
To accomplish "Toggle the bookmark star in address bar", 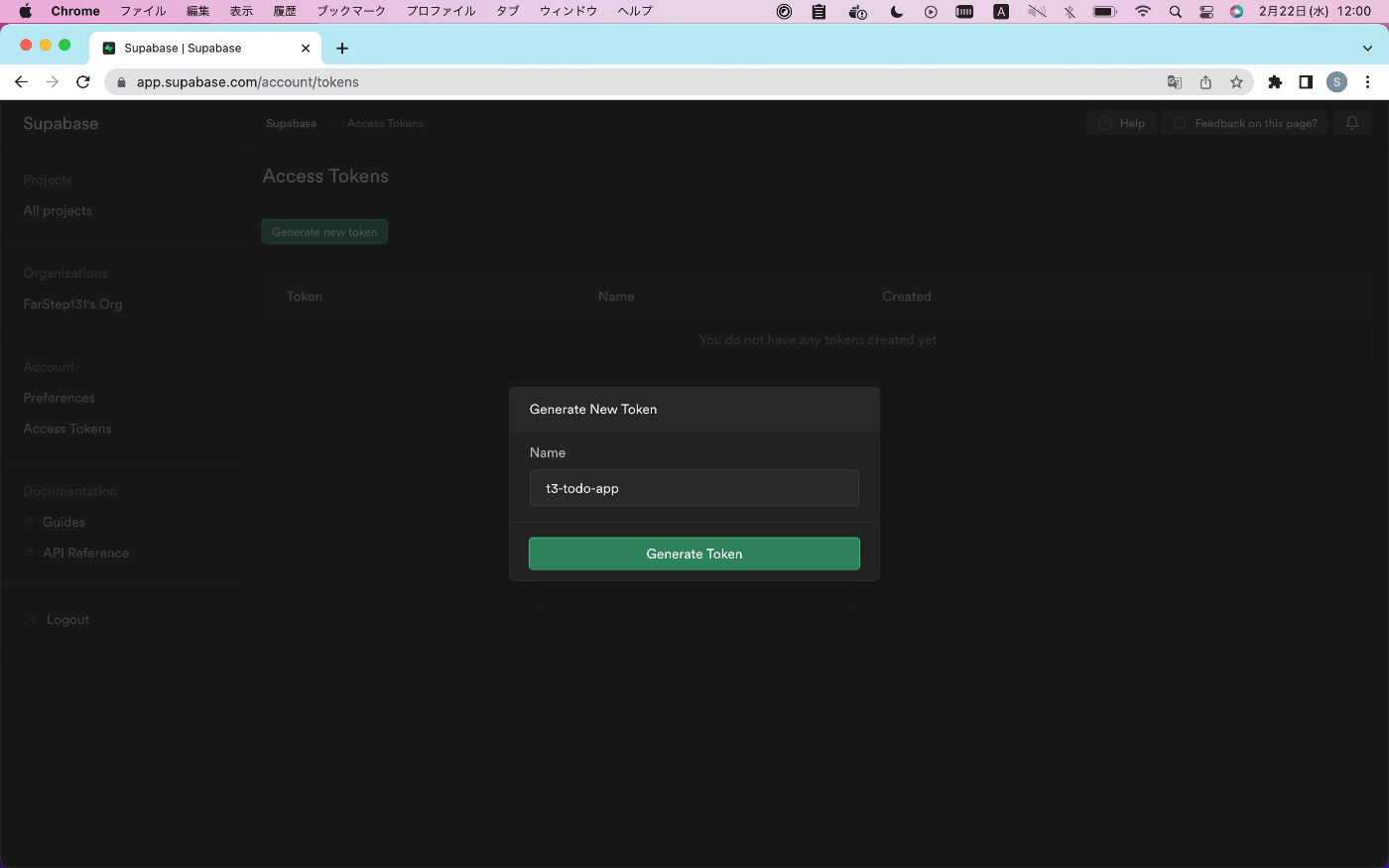I will click(1237, 82).
